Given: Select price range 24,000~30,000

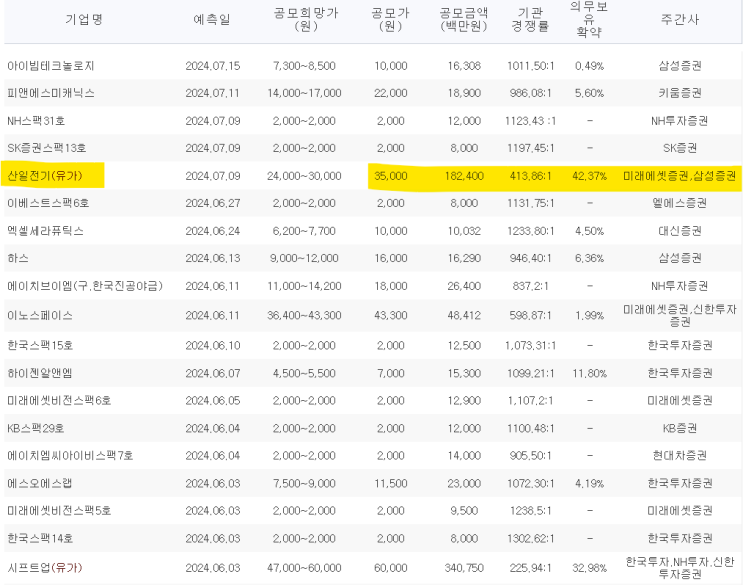Looking at the screenshot, I should coord(304,176).
